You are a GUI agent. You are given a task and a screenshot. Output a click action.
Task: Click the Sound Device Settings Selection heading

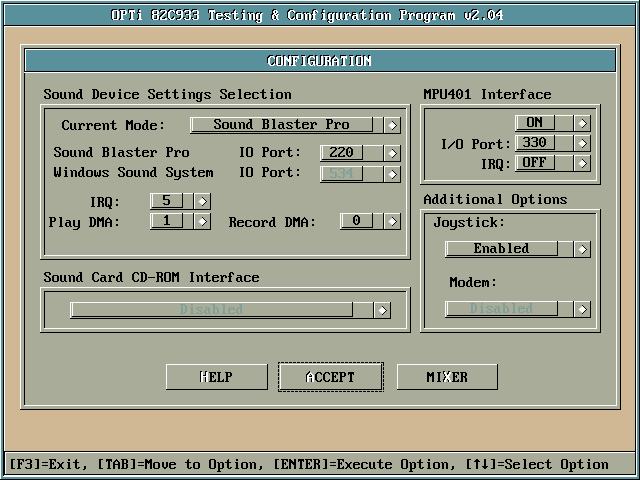coord(167,95)
